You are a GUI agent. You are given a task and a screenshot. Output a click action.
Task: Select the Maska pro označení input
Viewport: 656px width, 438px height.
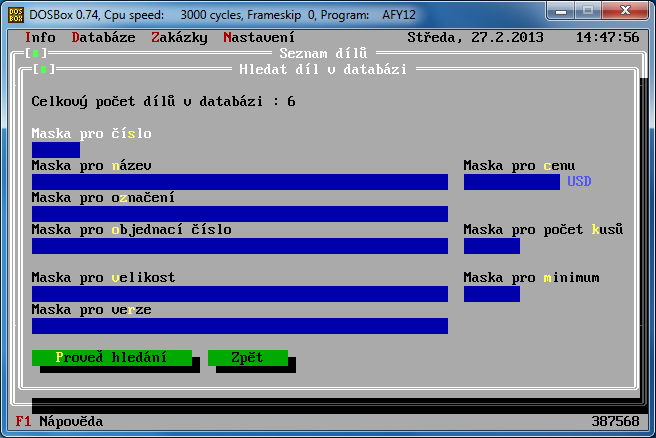coord(239,214)
